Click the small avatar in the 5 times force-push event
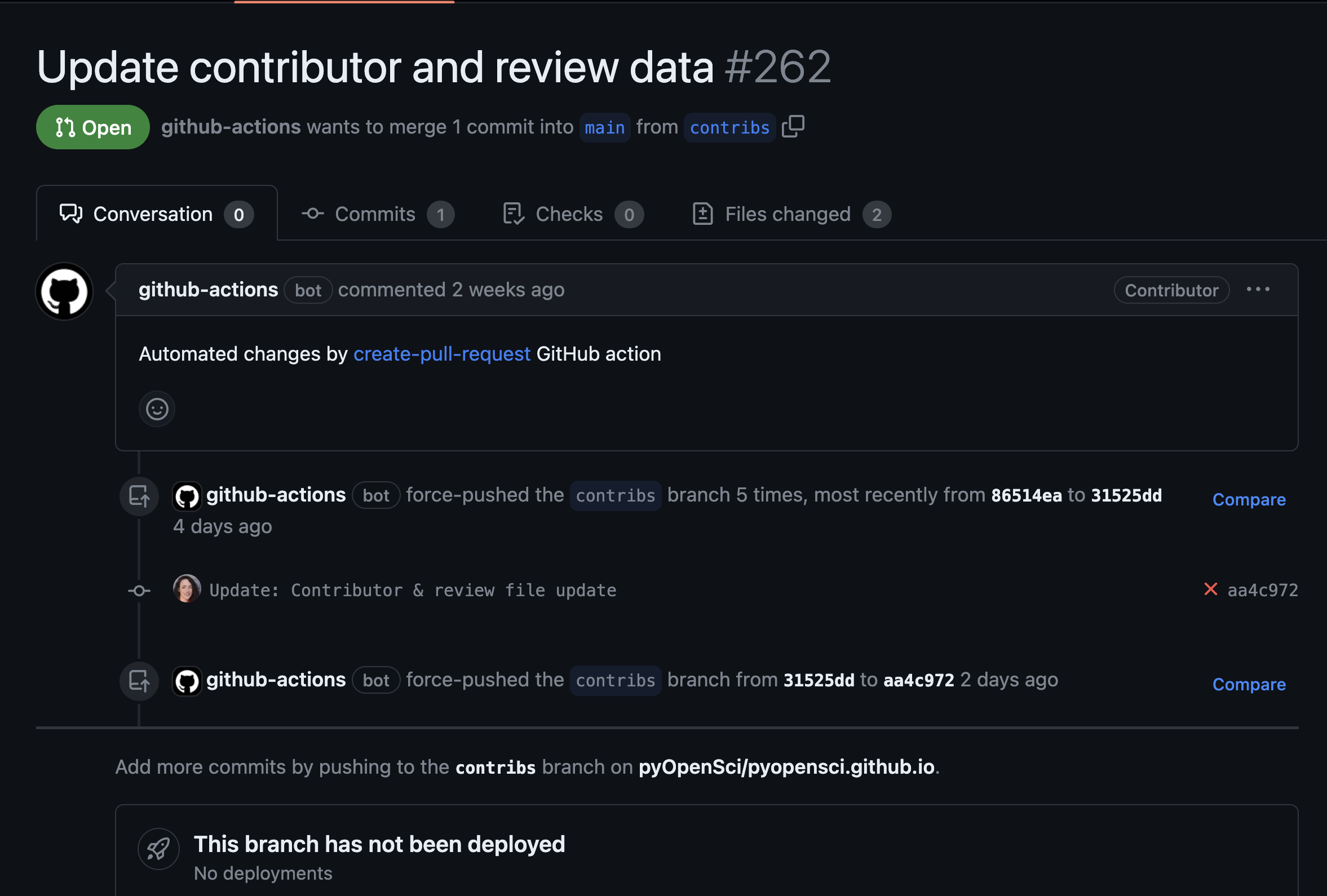The width and height of the screenshot is (1327, 896). [187, 496]
